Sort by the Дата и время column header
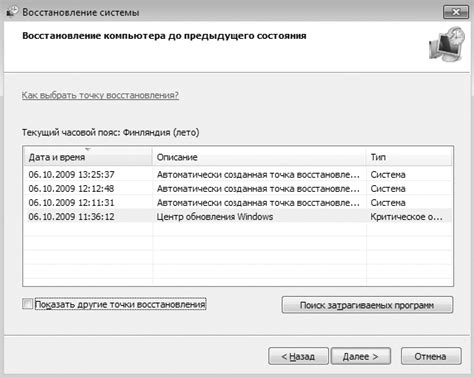The image size is (474, 377). [88, 157]
